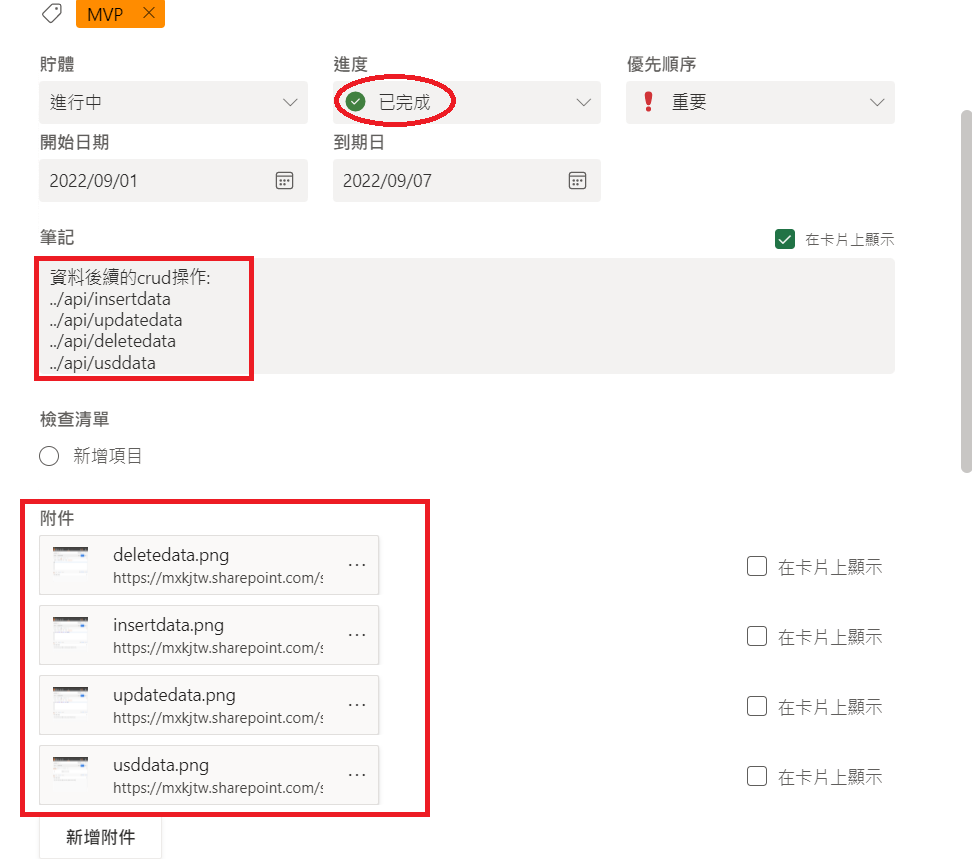
Task: Open more options for deletedata.png
Action: click(x=357, y=565)
